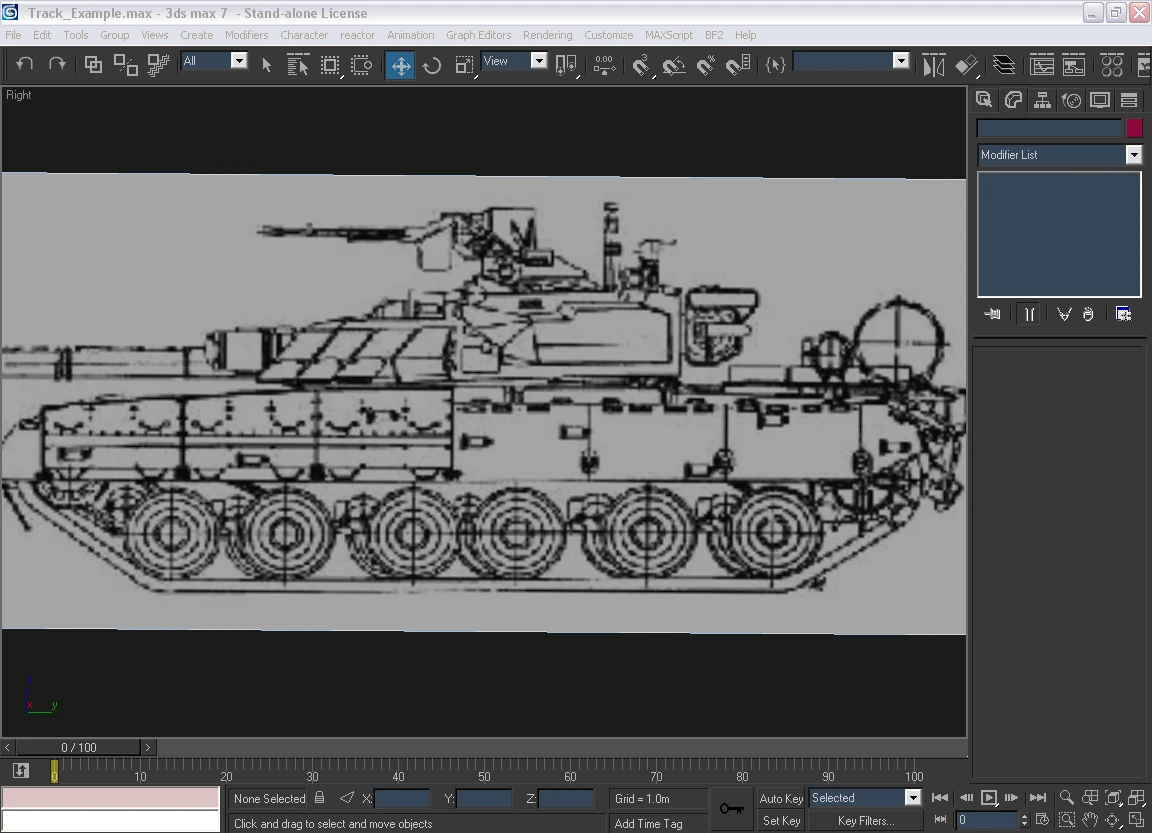Enable Auto Key animation mode
This screenshot has width=1152, height=833.
pyautogui.click(x=779, y=797)
